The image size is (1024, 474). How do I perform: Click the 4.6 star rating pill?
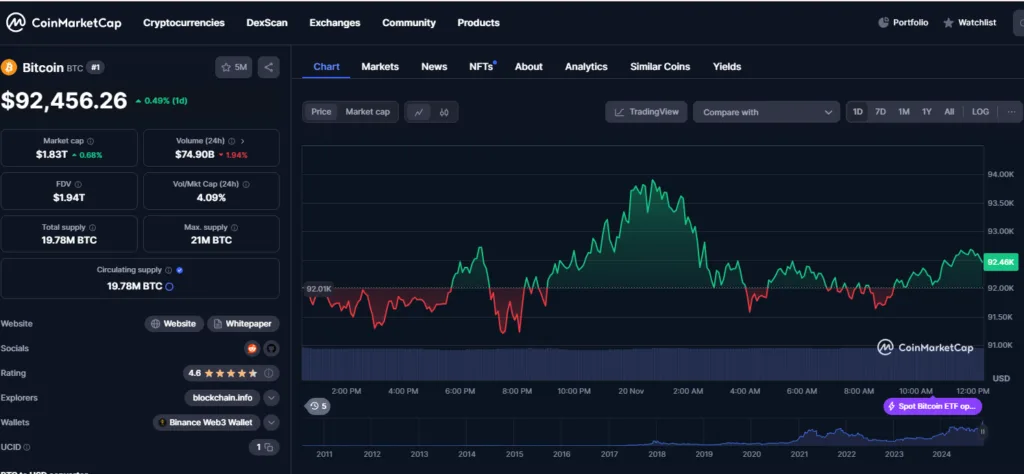point(231,373)
